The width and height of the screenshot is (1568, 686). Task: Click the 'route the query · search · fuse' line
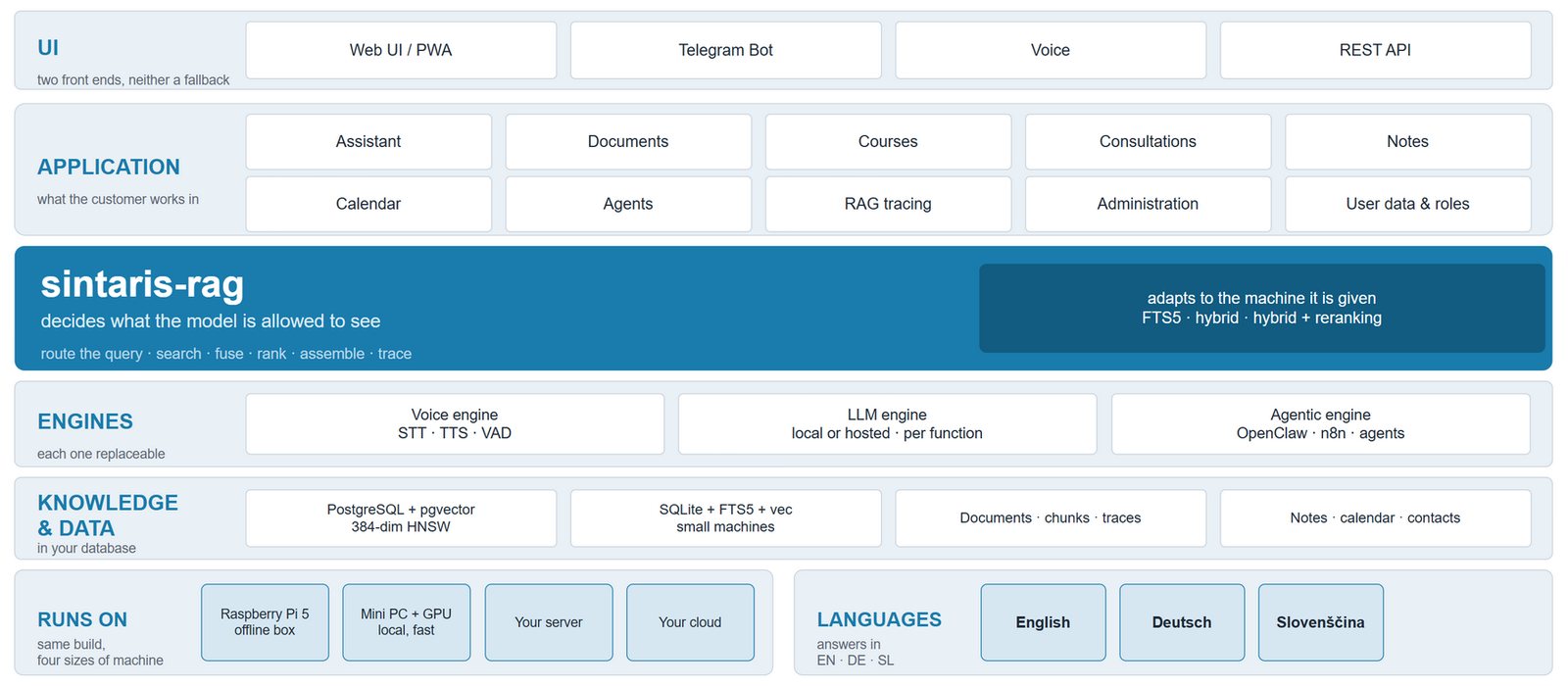(x=226, y=354)
